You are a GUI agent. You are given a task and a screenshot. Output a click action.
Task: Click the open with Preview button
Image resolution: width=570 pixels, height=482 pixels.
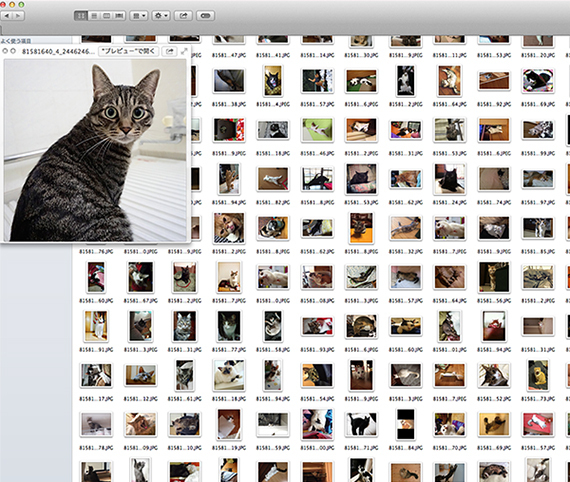tap(128, 51)
